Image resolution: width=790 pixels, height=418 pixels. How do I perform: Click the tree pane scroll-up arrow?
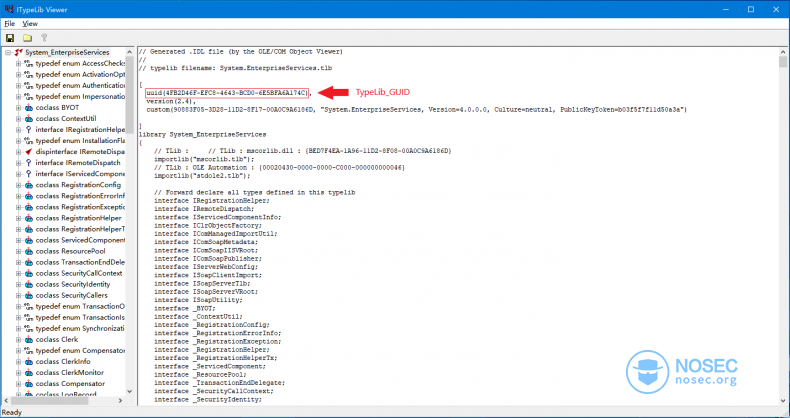129,52
